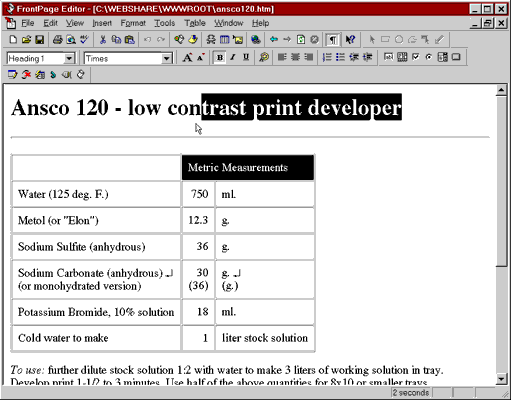Insert a table with the table icon

(x=224, y=40)
